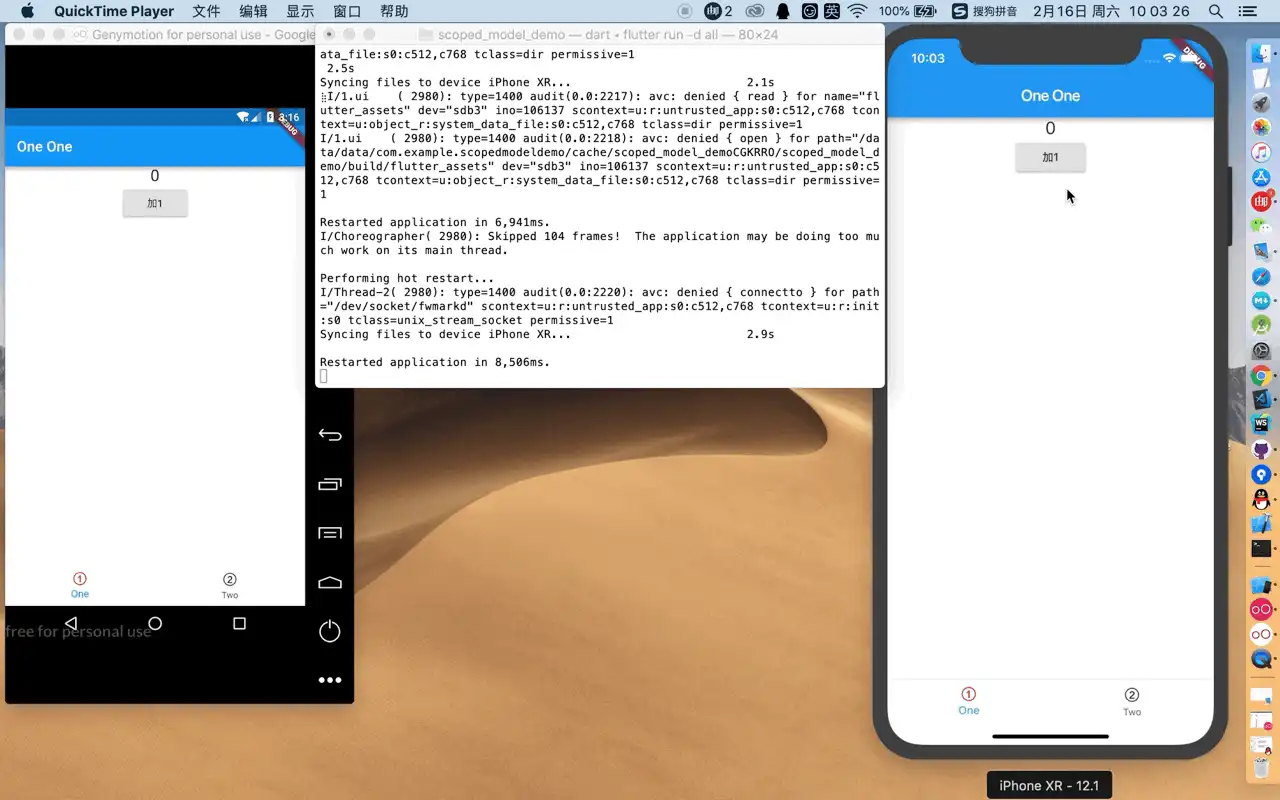Viewport: 1280px width, 800px height.
Task: Click the Genymotion power icon
Action: tap(330, 631)
